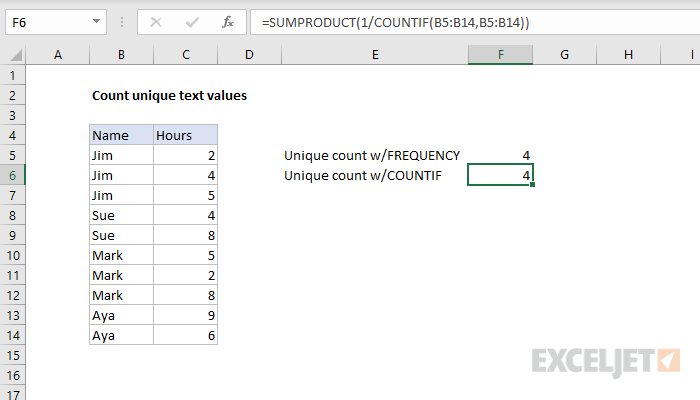Select Hours value 9 in row 13
The image size is (700, 400).
pyautogui.click(x=186, y=315)
